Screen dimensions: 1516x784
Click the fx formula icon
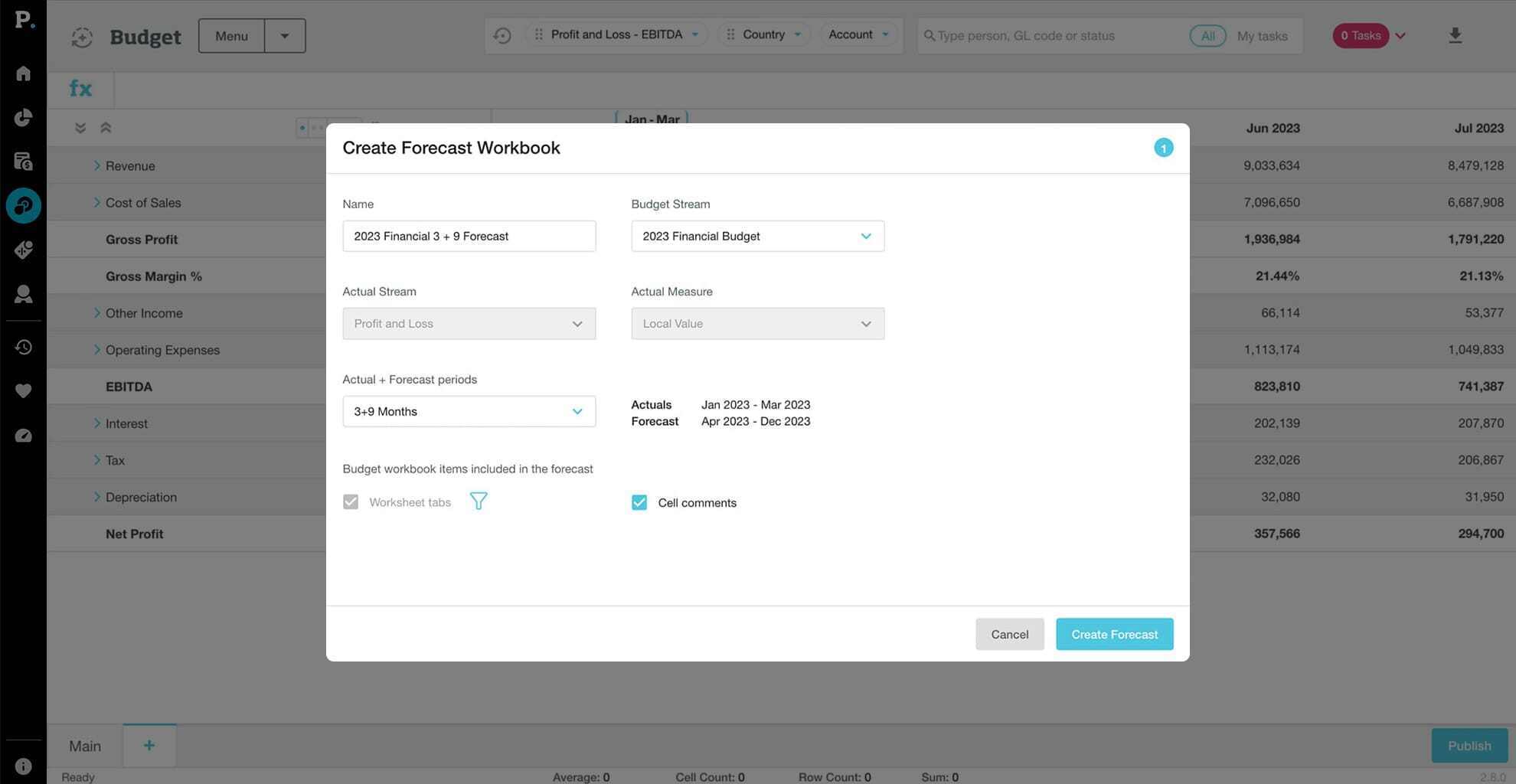(80, 89)
